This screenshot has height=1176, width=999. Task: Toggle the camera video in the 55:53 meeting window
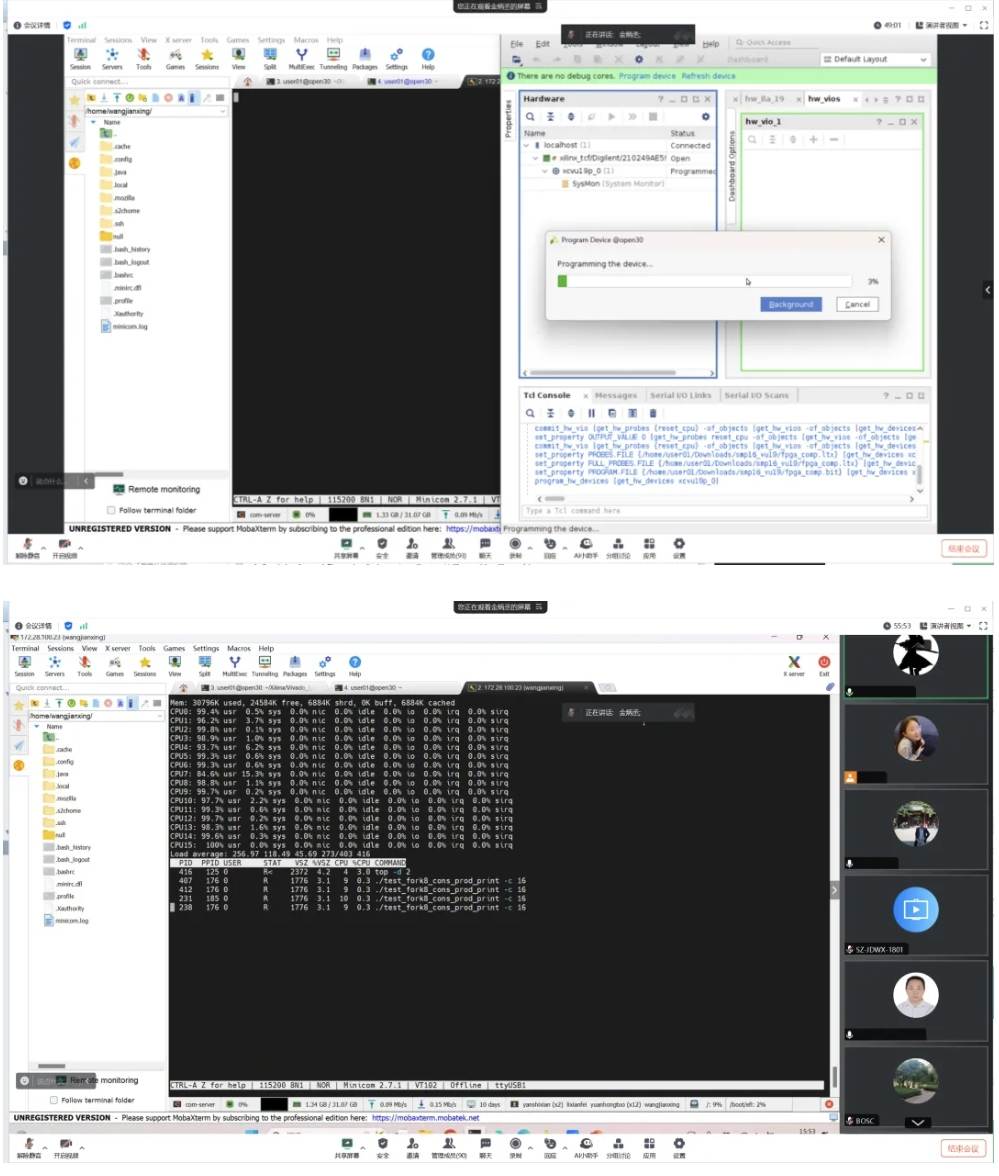[64, 1148]
